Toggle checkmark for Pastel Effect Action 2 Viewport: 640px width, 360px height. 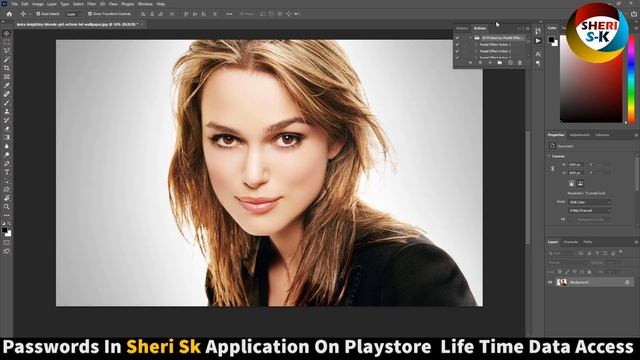(457, 51)
